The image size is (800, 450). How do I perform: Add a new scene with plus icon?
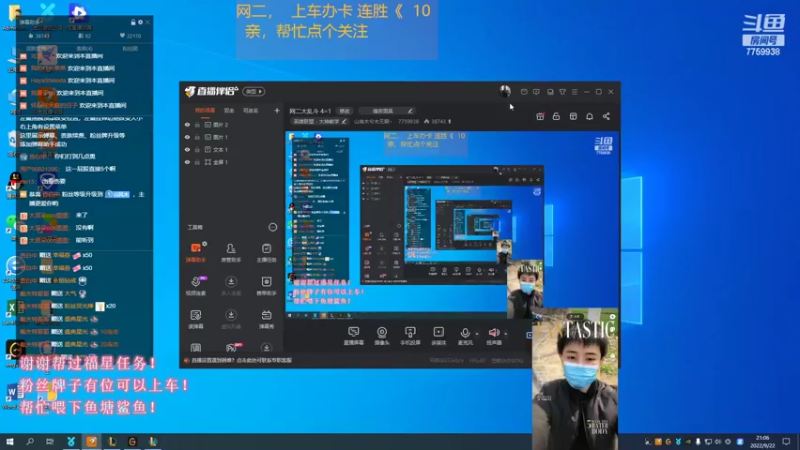point(277,110)
